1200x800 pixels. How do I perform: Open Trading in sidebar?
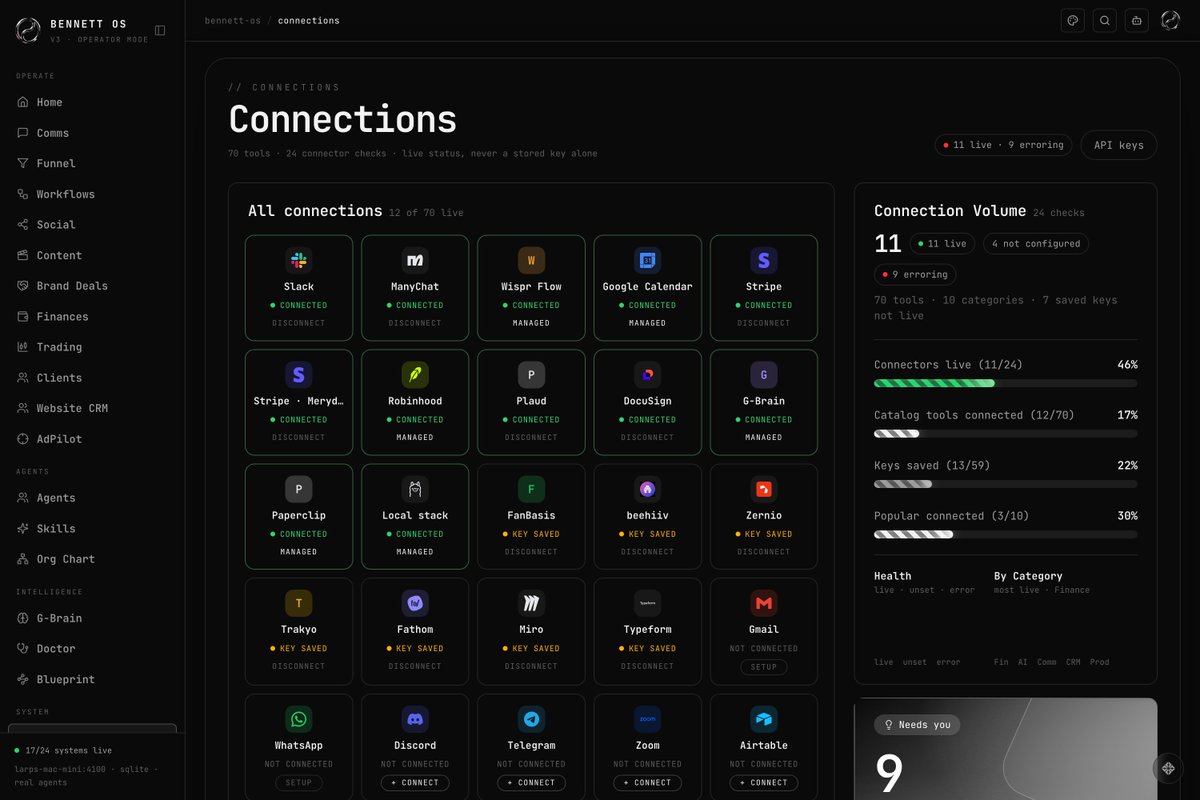[x=92, y=347]
